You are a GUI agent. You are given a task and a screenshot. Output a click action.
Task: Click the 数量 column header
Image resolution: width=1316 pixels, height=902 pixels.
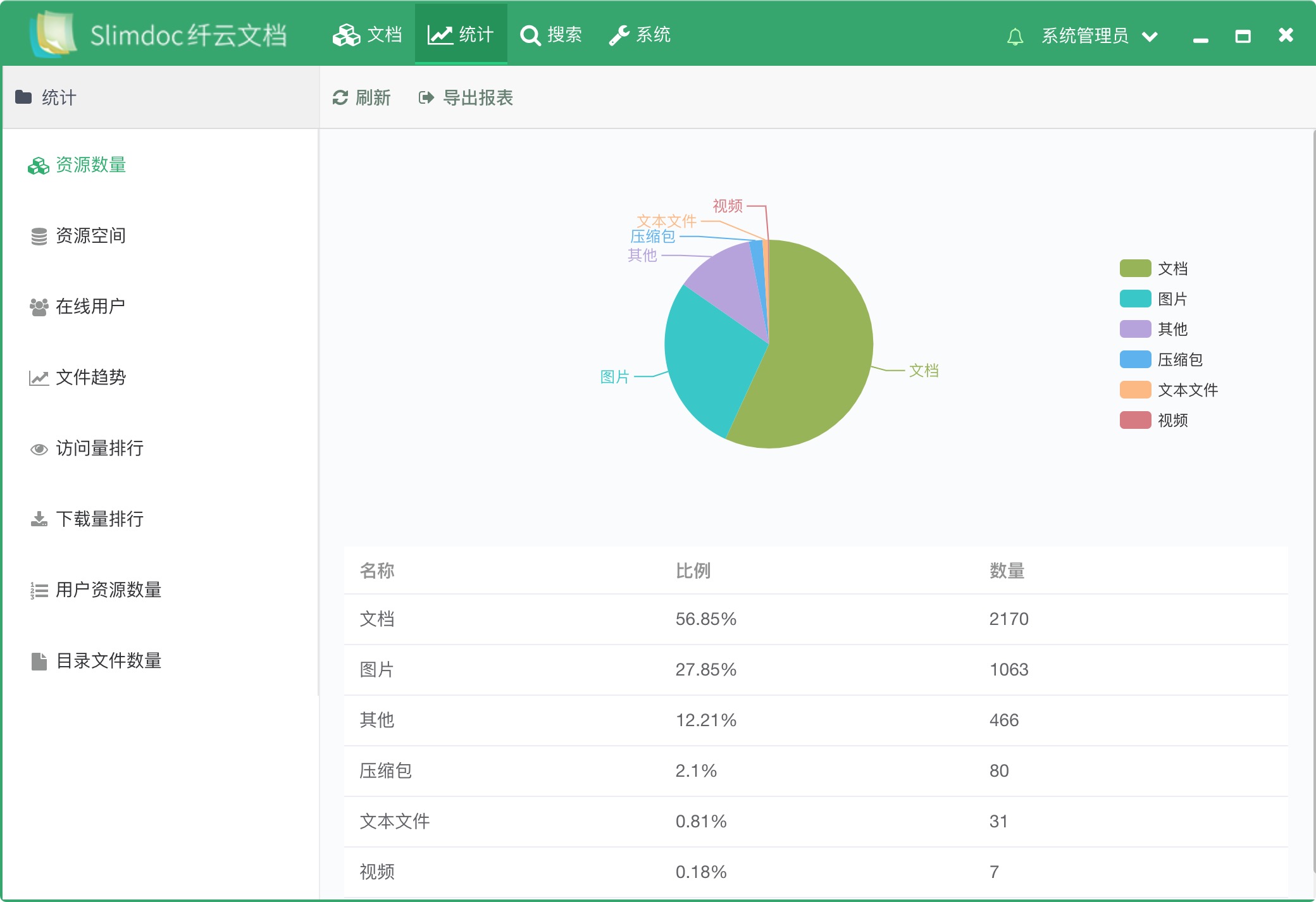[x=1007, y=571]
